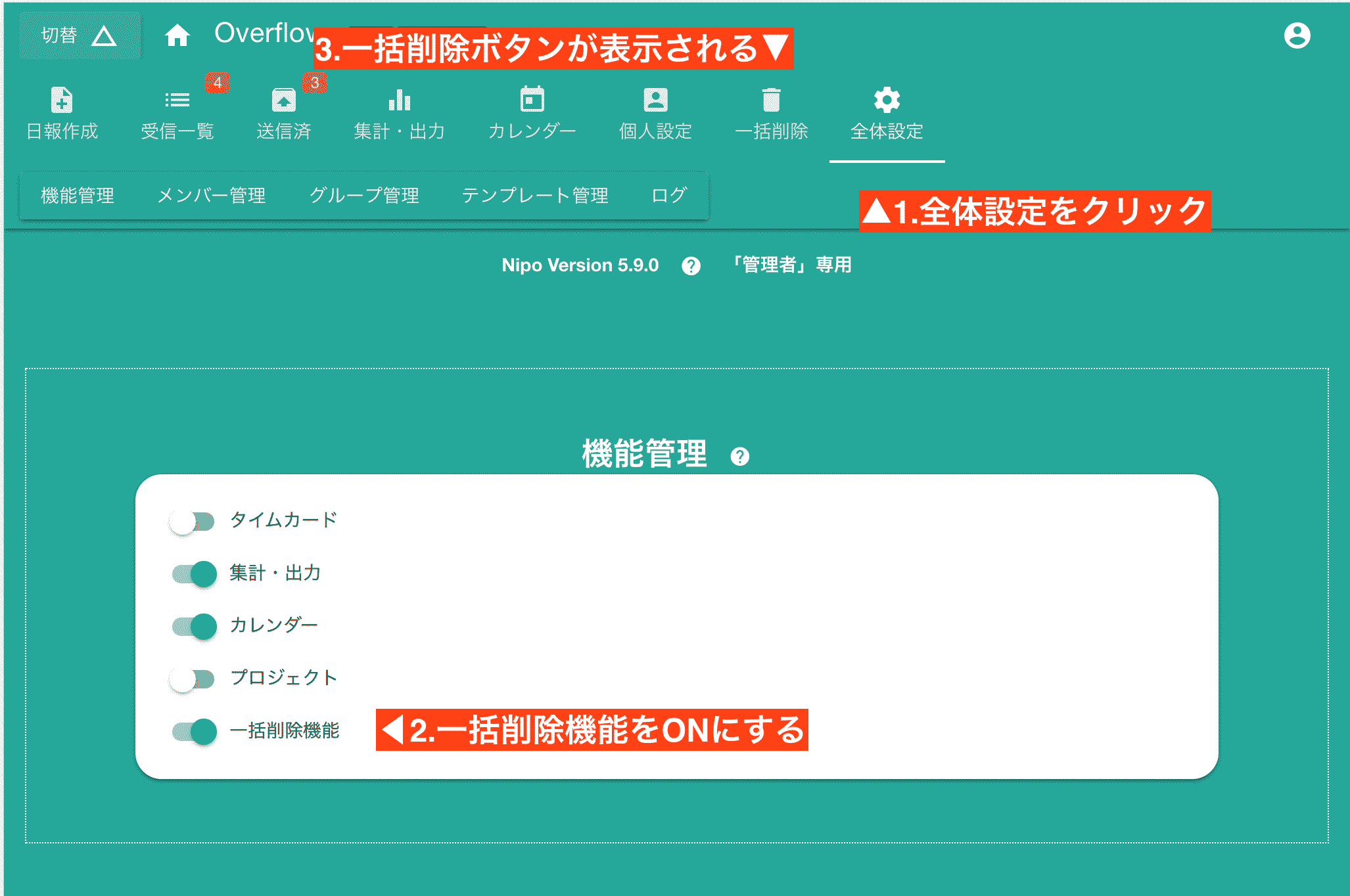The height and width of the screenshot is (896, 1350).
Task: Turn off the 一括削除機能 toggle
Action: pos(193,731)
